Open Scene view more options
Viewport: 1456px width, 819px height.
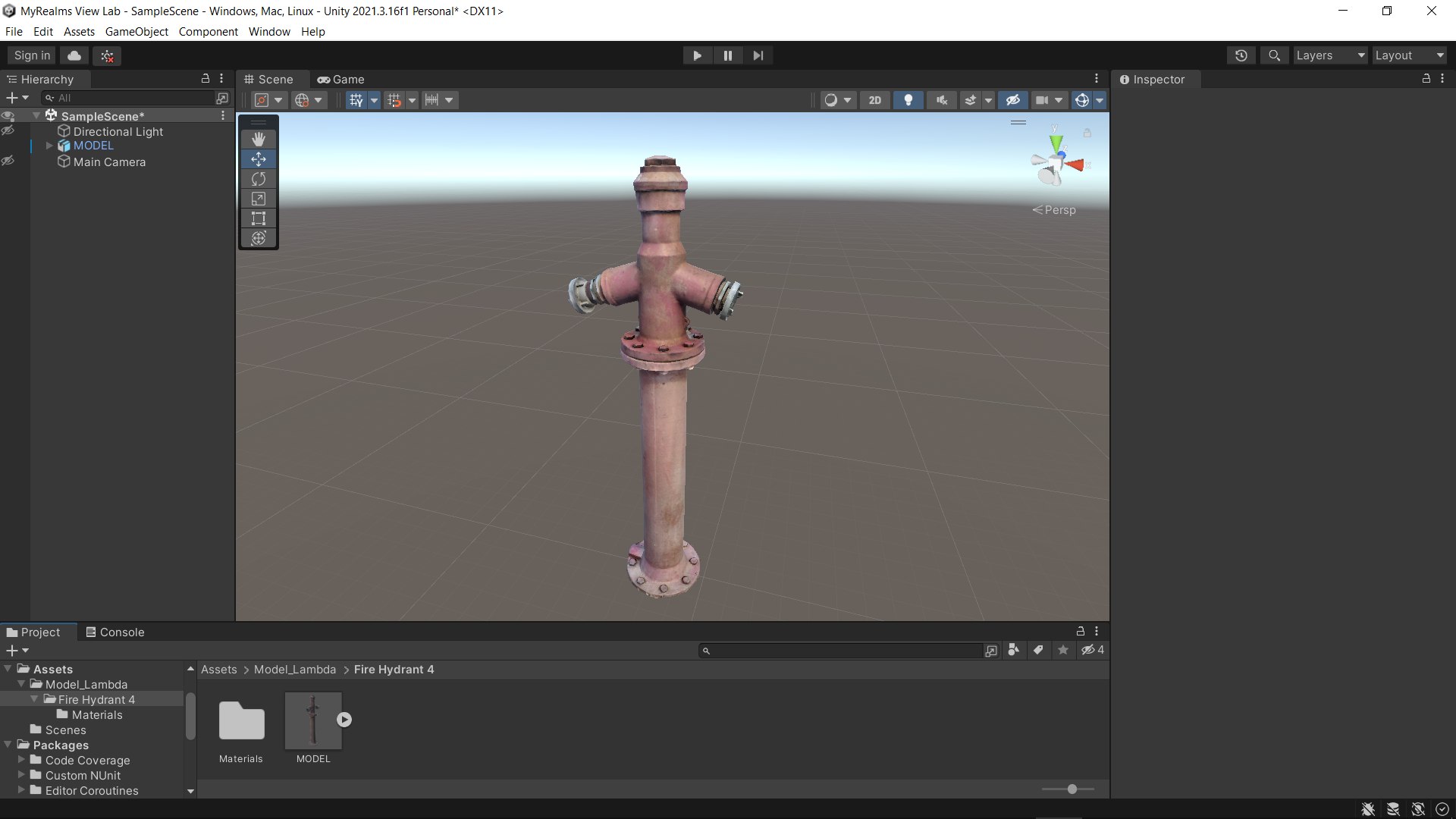[1096, 78]
